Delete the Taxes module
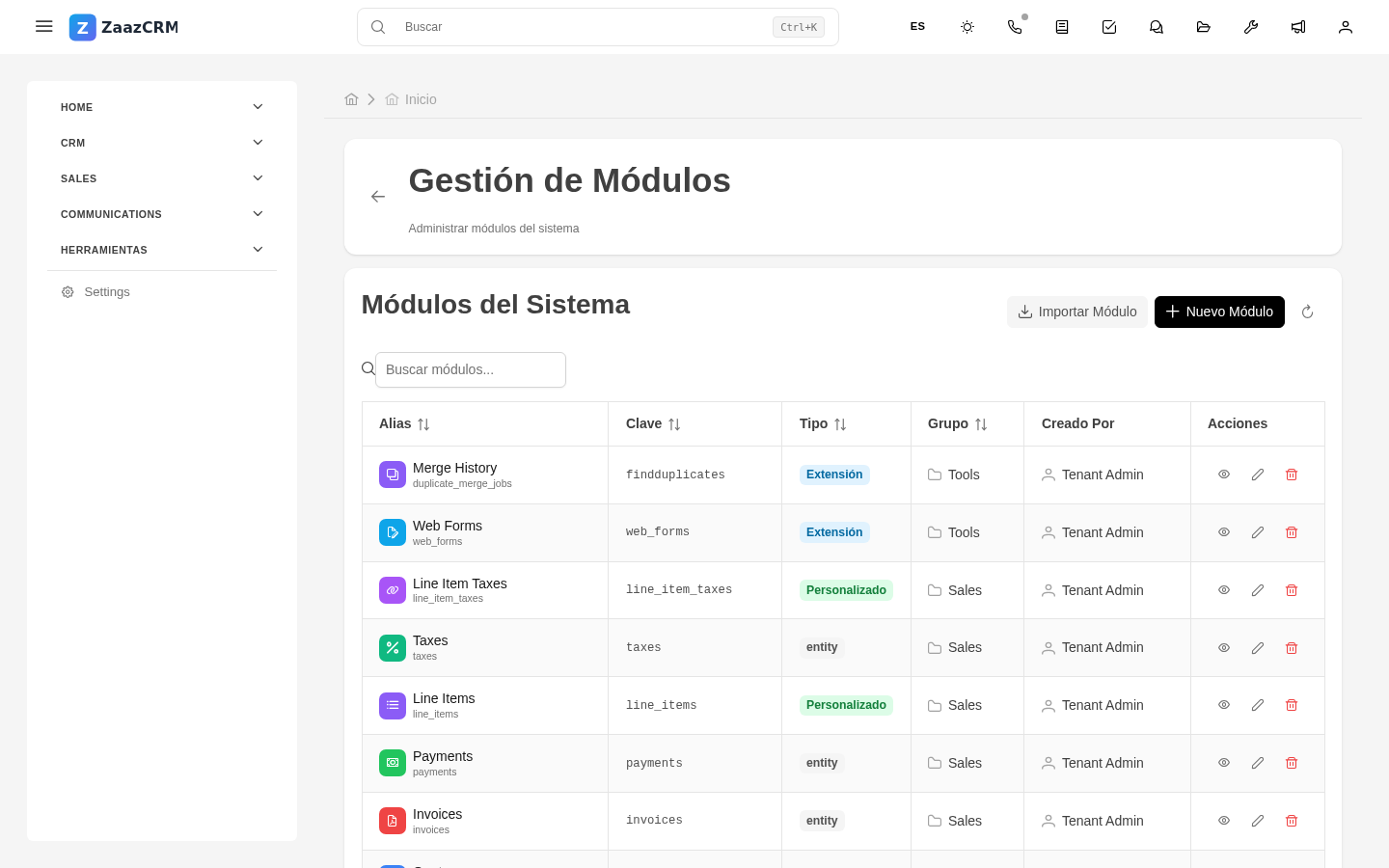The width and height of the screenshot is (1389, 868). [1292, 648]
